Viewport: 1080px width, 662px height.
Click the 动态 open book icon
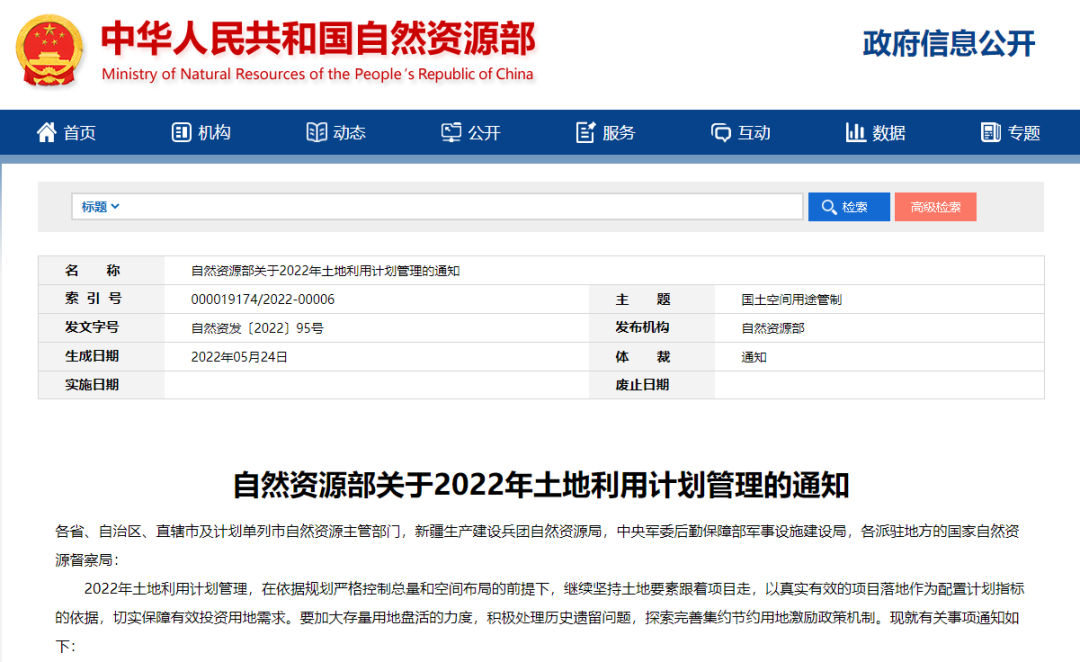click(316, 132)
